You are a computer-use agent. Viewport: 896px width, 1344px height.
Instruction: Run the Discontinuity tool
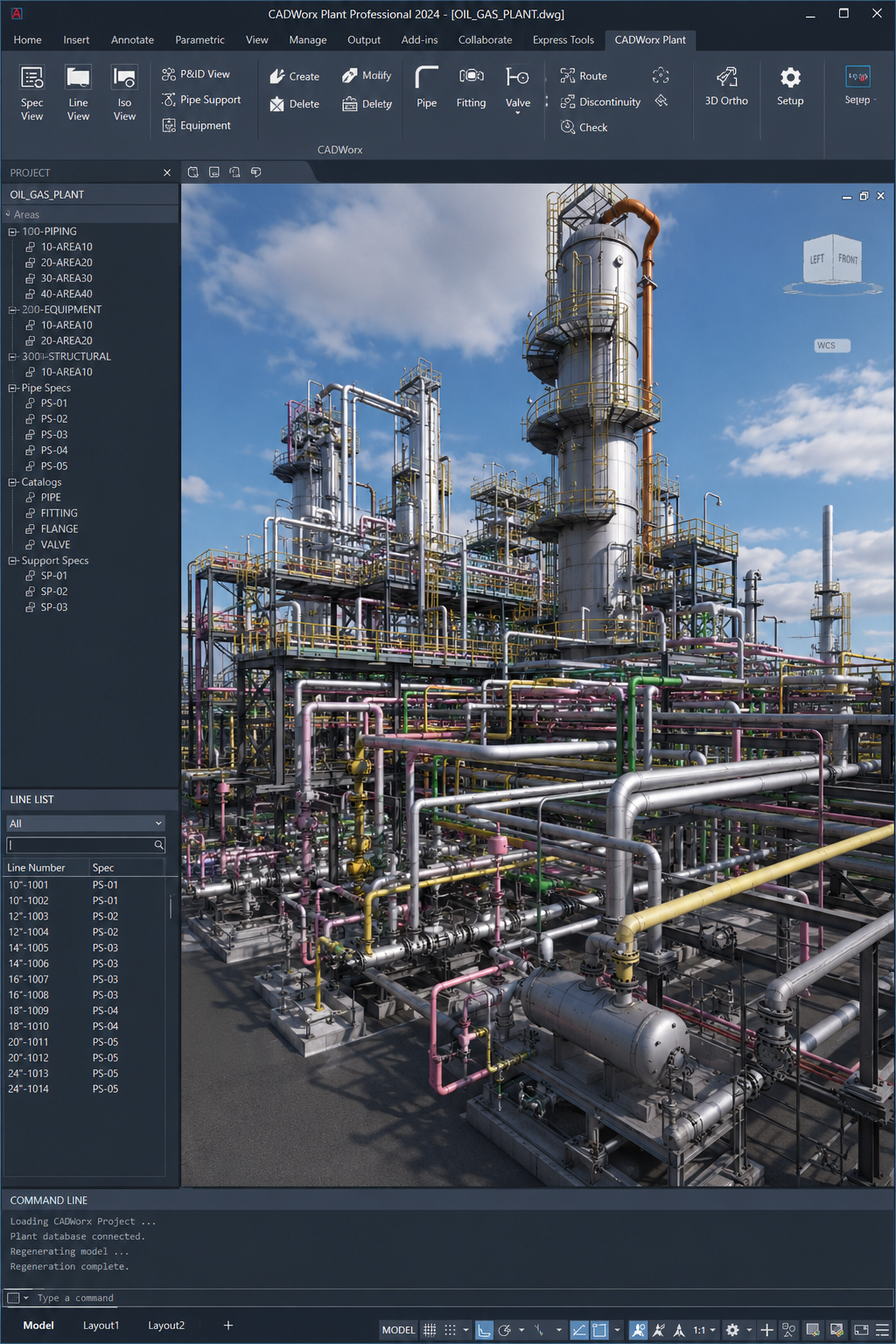point(600,101)
